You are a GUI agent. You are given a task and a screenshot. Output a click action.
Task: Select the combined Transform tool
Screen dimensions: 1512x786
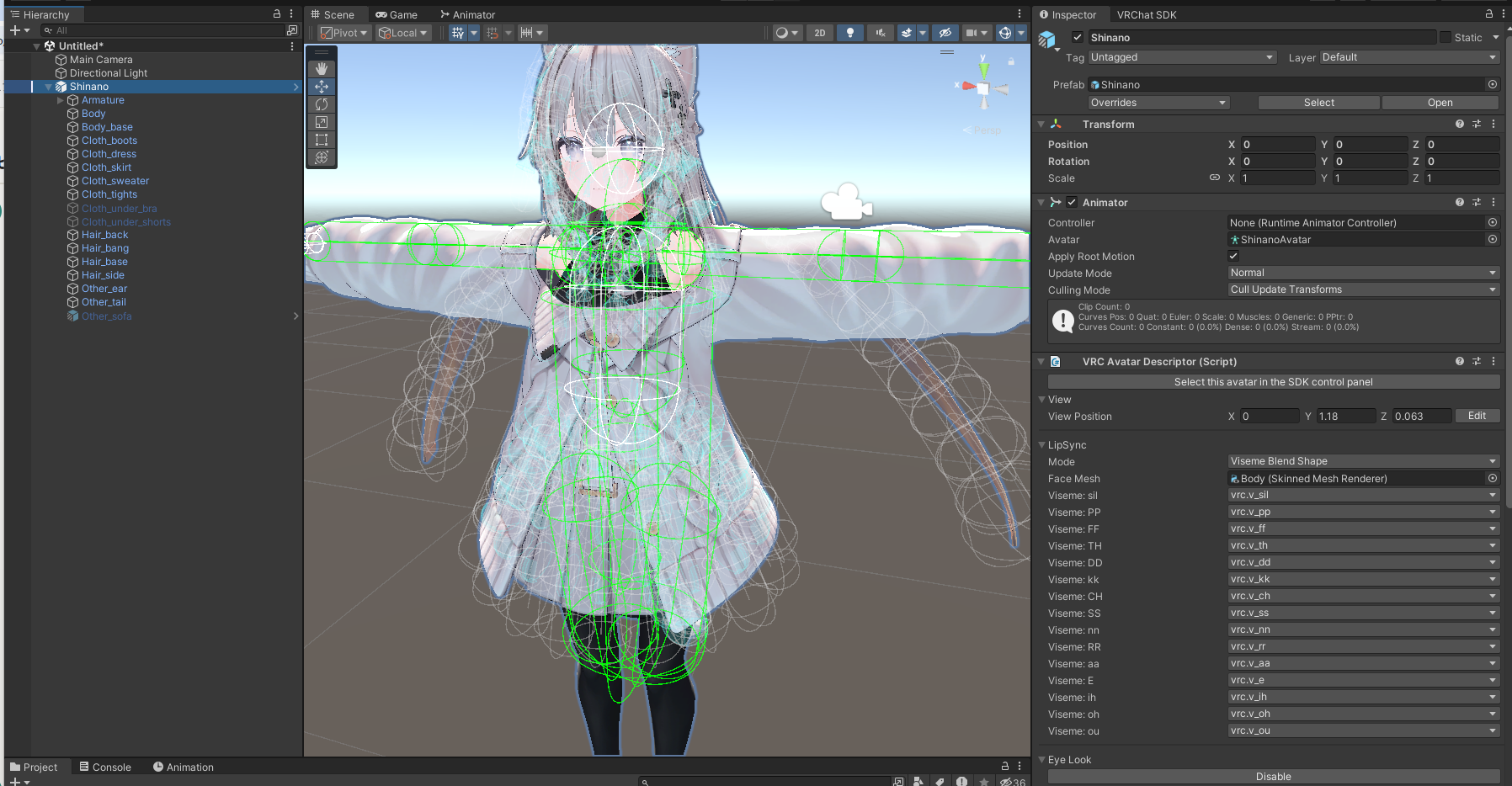pyautogui.click(x=322, y=157)
